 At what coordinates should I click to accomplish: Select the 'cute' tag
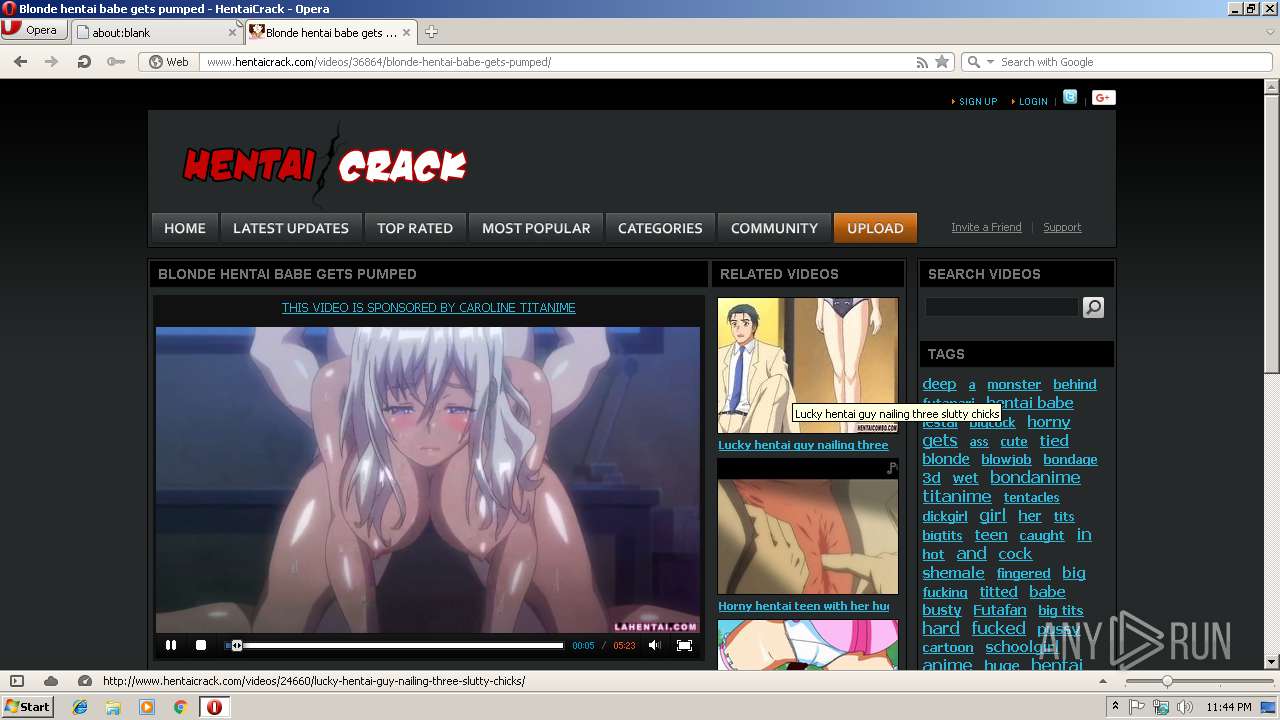tap(1014, 441)
